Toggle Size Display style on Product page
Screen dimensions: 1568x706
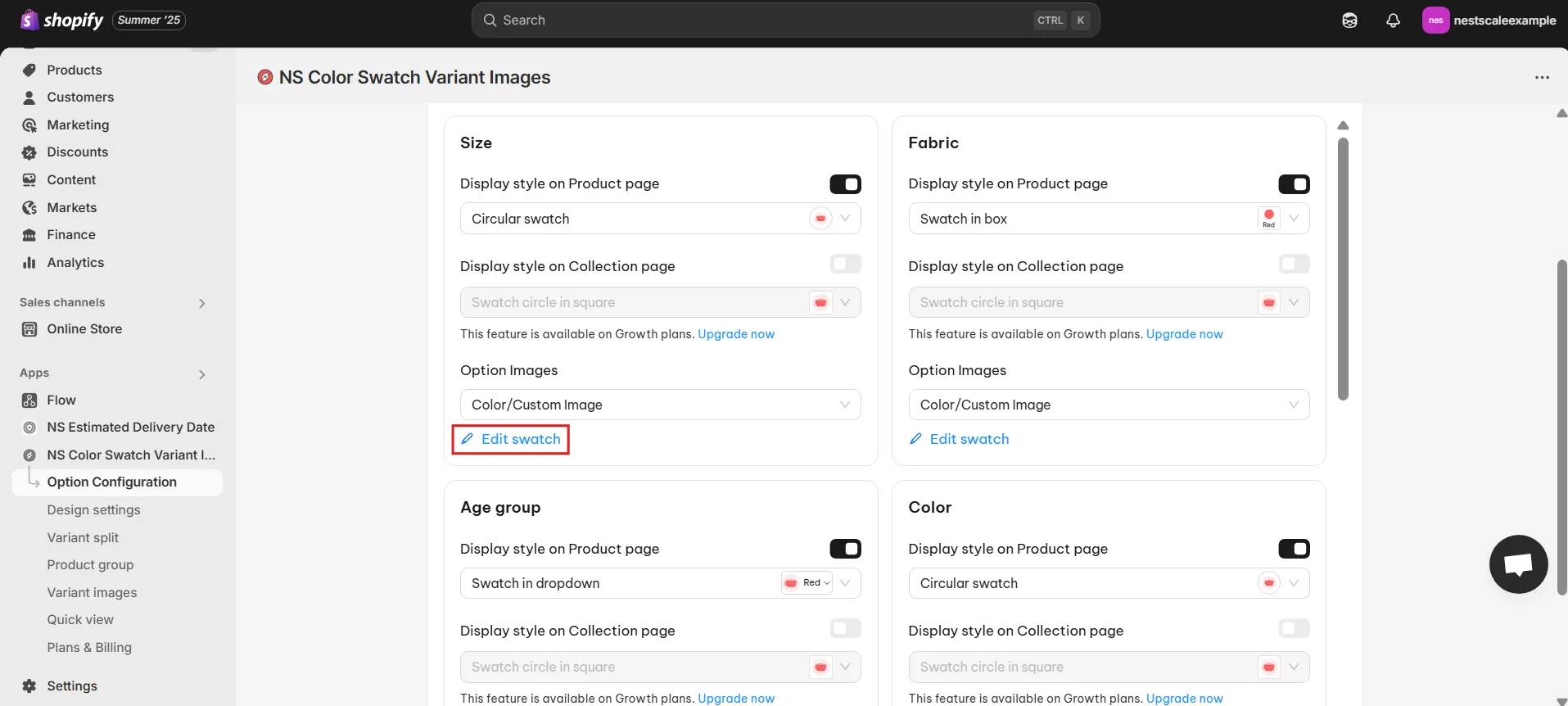pyautogui.click(x=845, y=184)
